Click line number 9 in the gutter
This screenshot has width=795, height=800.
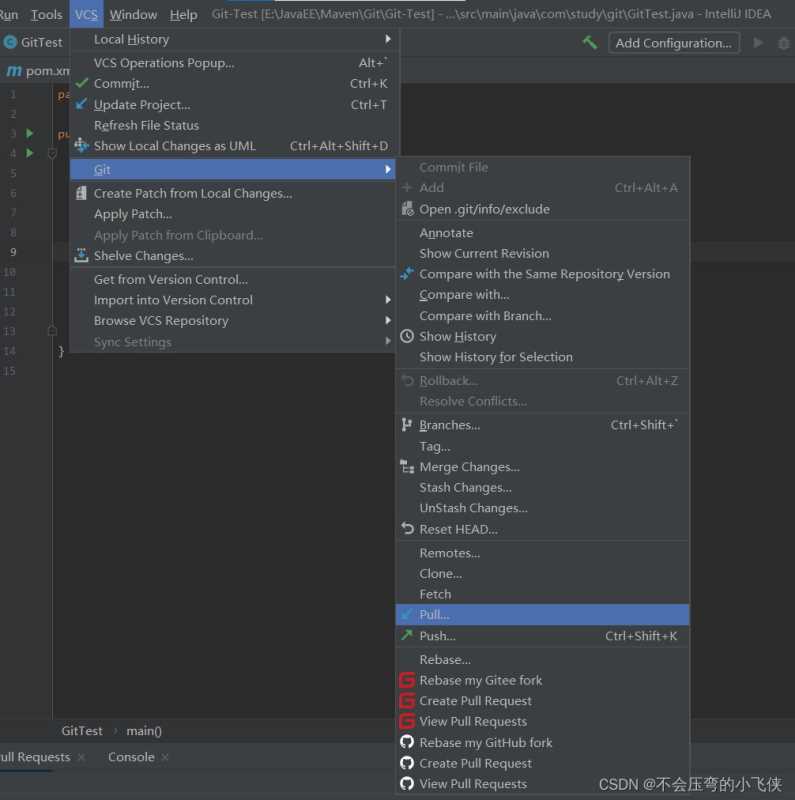[x=13, y=252]
